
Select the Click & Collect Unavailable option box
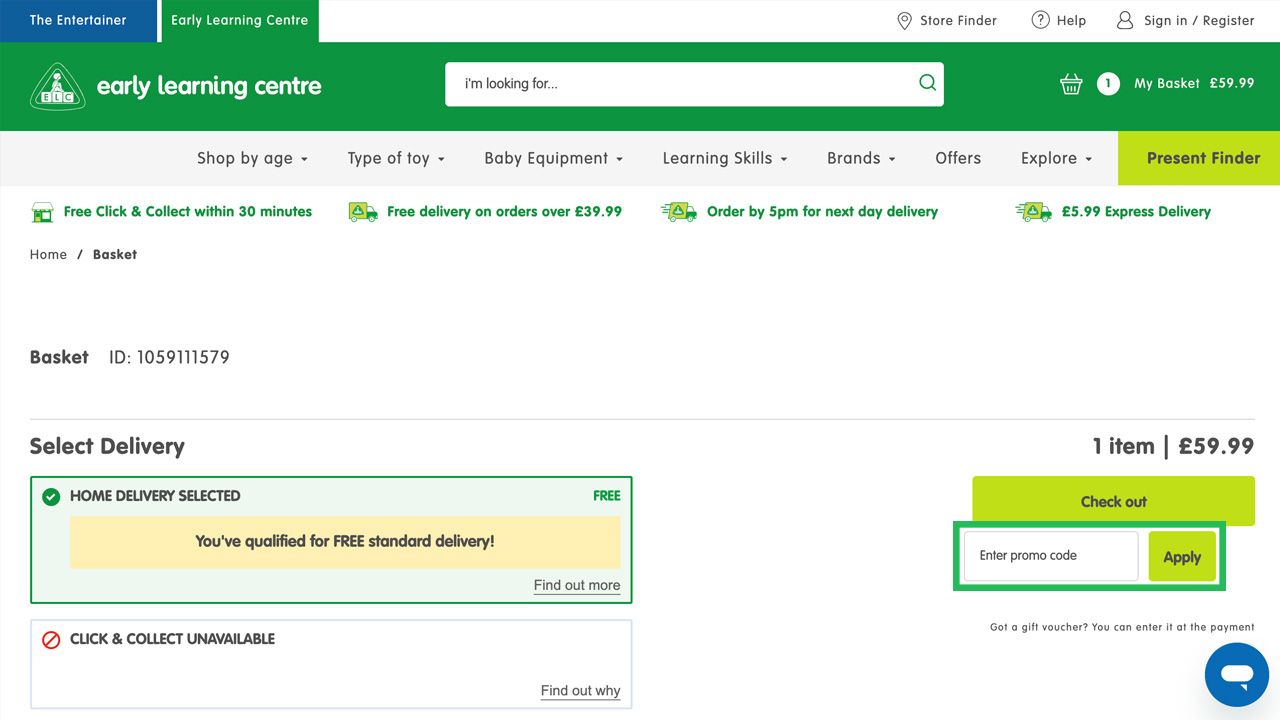point(331,664)
